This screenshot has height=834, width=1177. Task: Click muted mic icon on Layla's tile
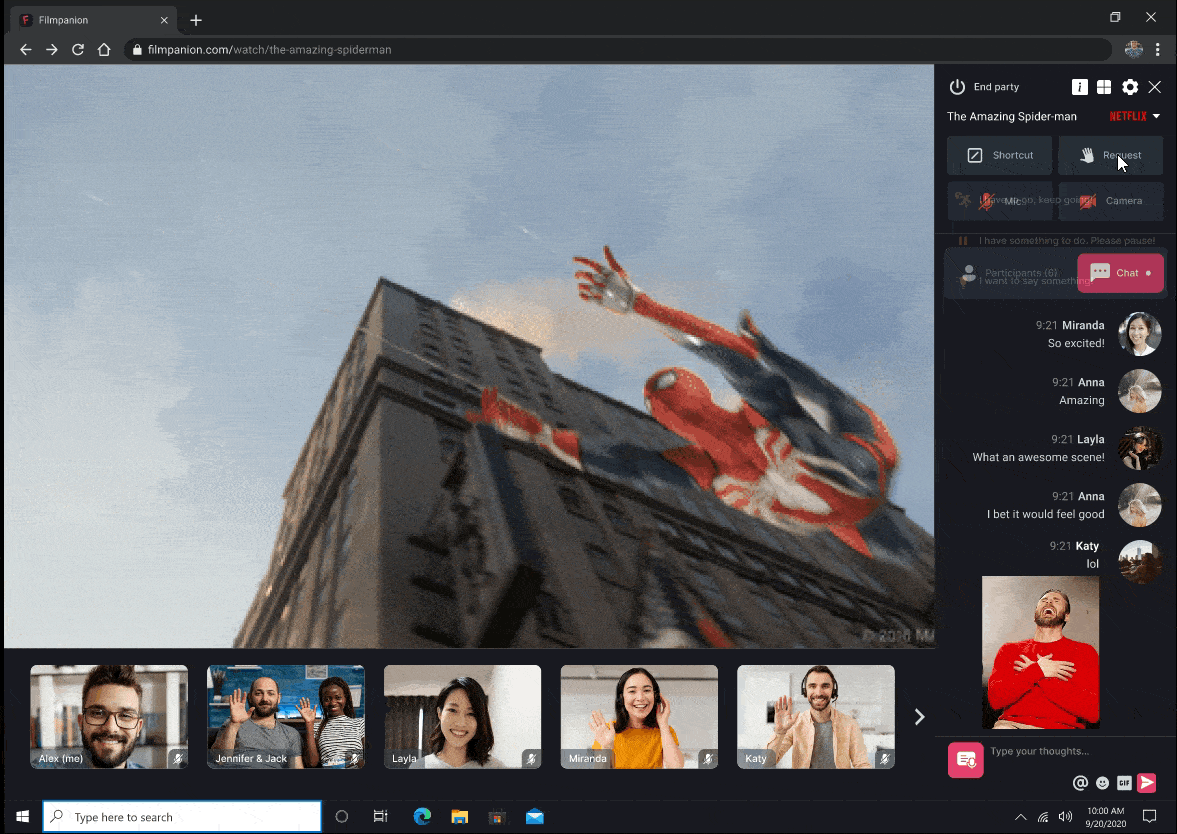tap(531, 759)
